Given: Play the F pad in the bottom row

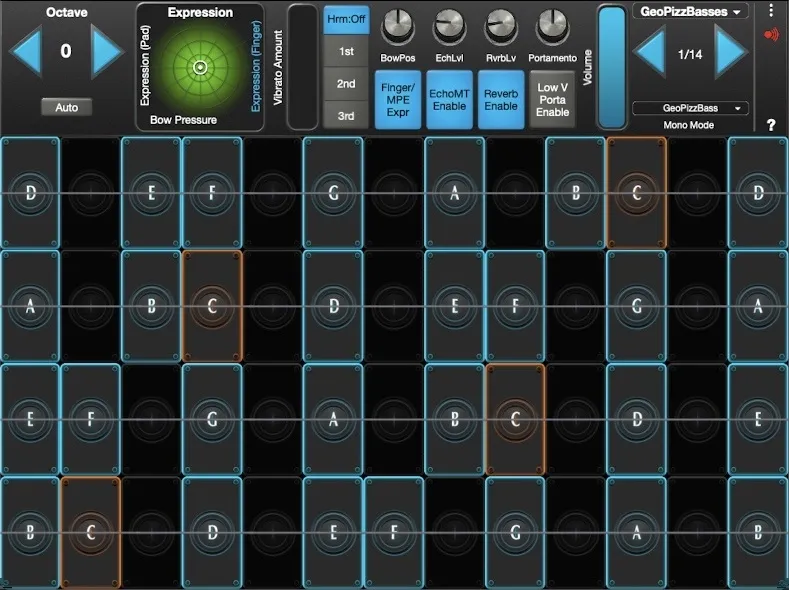Looking at the screenshot, I should coord(394,533).
